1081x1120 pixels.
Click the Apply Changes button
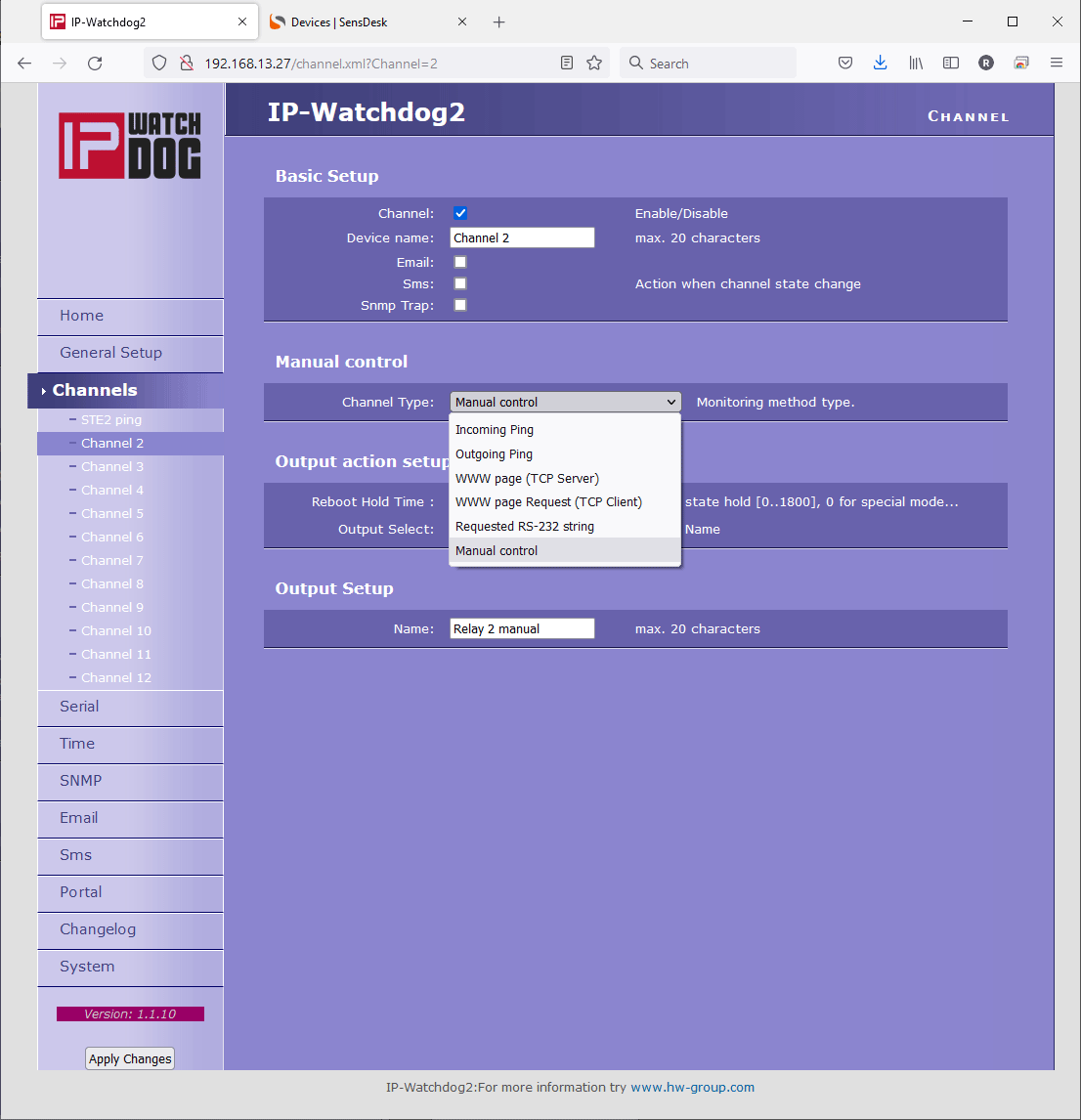point(130,1058)
